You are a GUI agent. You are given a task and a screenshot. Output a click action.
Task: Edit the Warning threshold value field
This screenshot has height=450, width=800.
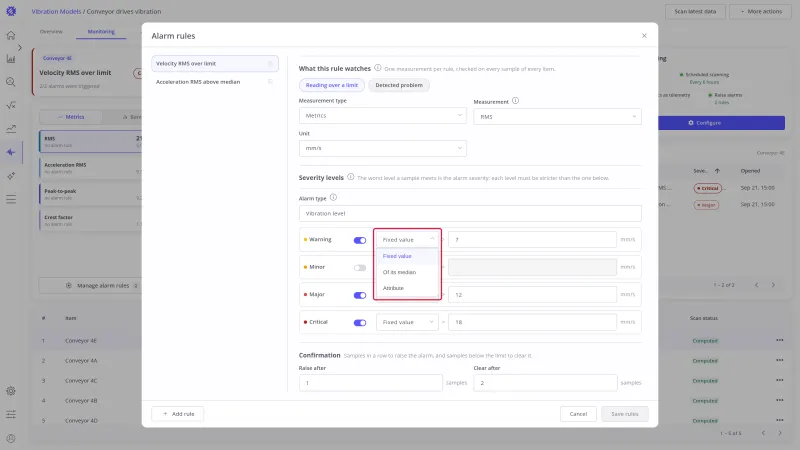click(x=532, y=239)
